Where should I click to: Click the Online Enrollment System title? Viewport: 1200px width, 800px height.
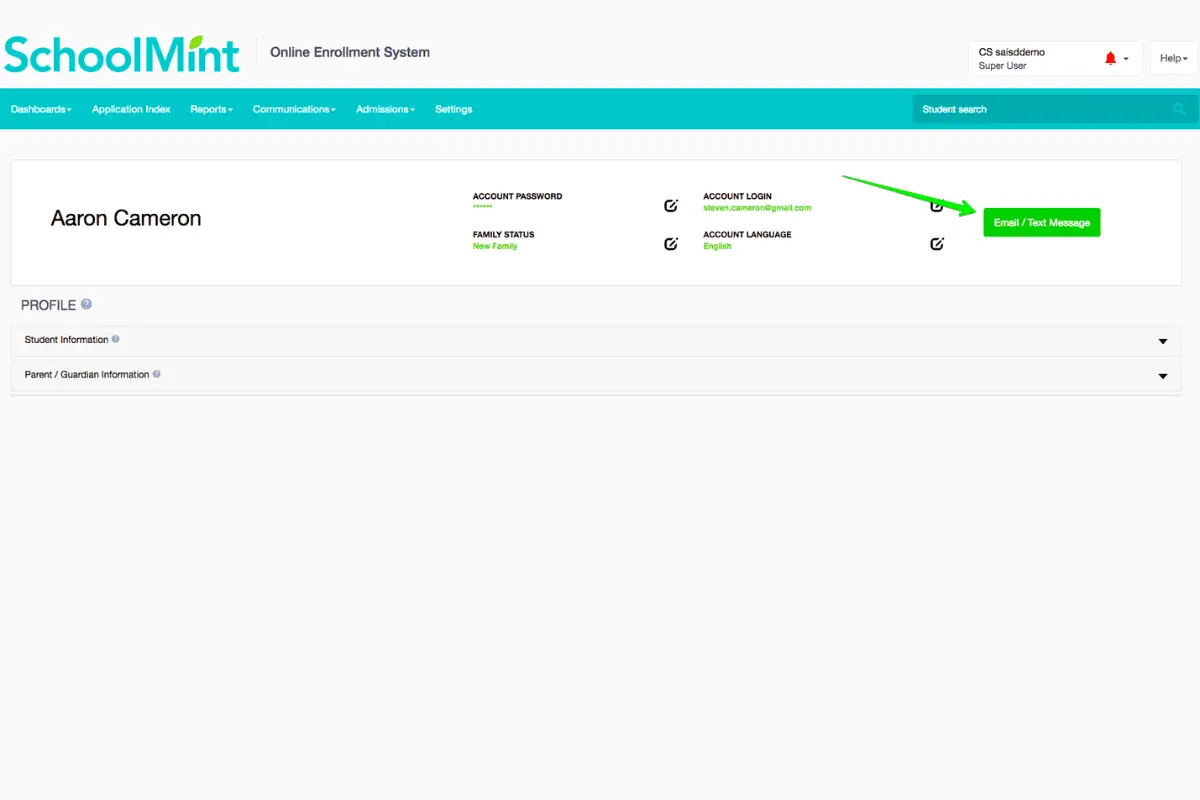tap(350, 52)
